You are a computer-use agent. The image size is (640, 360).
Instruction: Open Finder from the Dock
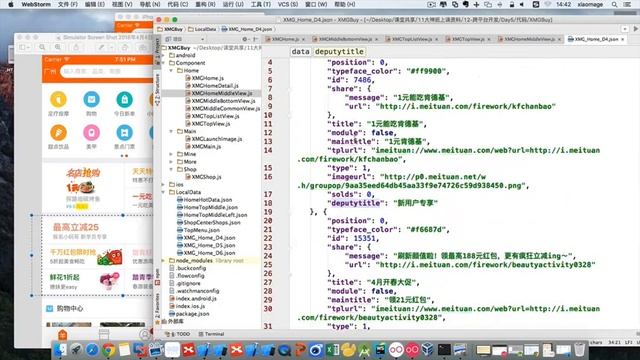click(60, 350)
